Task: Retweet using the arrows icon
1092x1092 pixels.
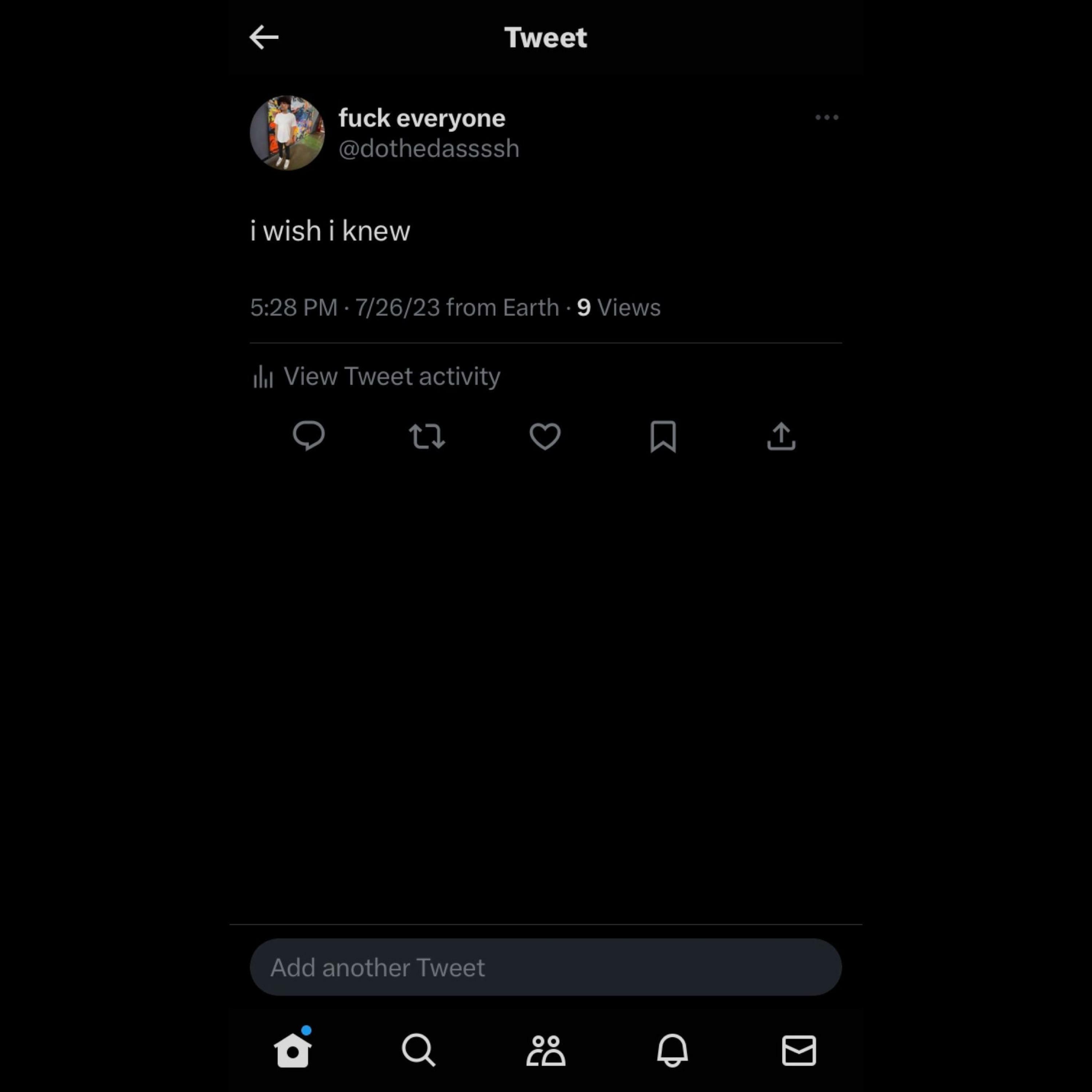Action: [427, 436]
